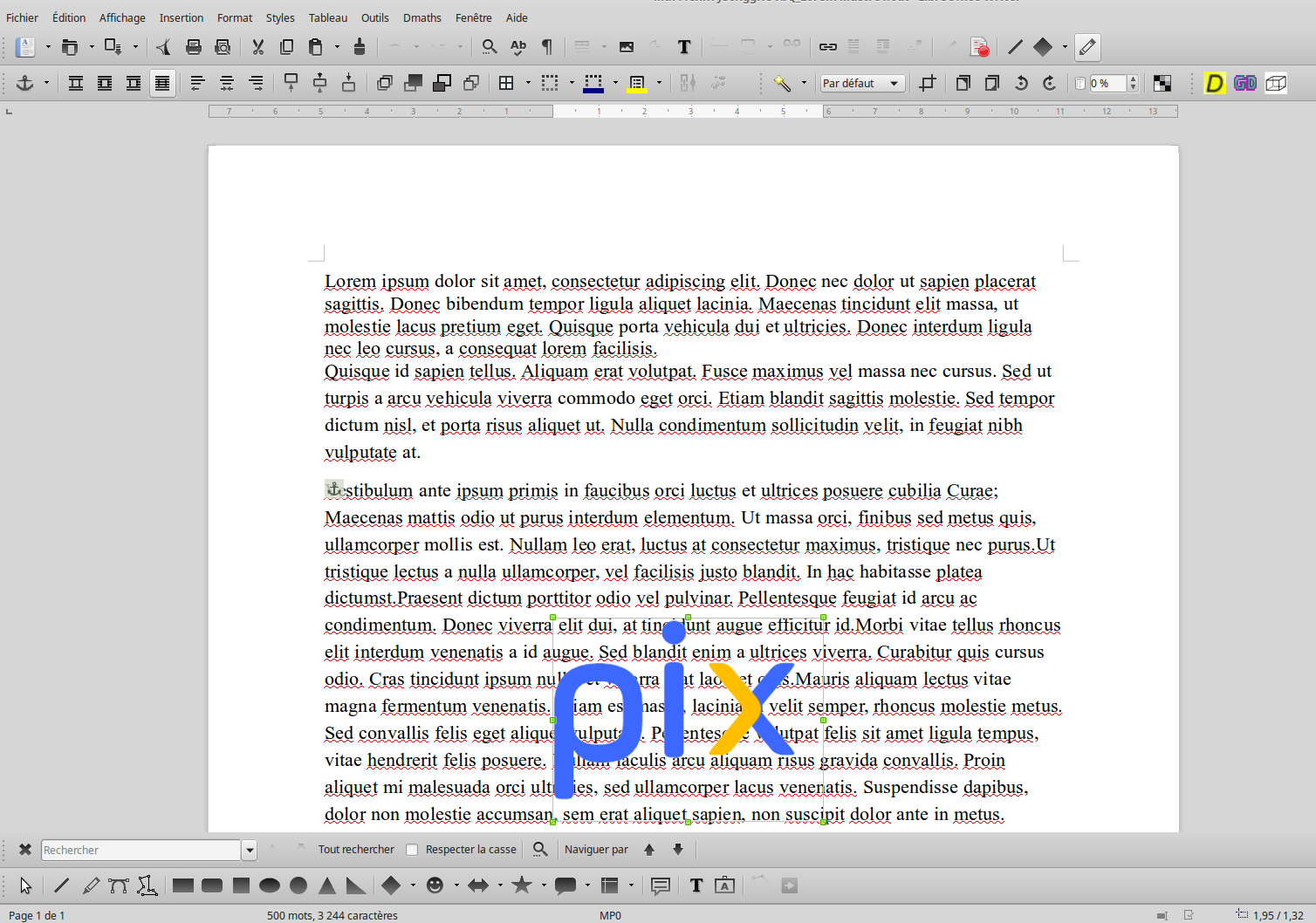
Task: Click the Cut scissors icon
Action: coord(257,47)
